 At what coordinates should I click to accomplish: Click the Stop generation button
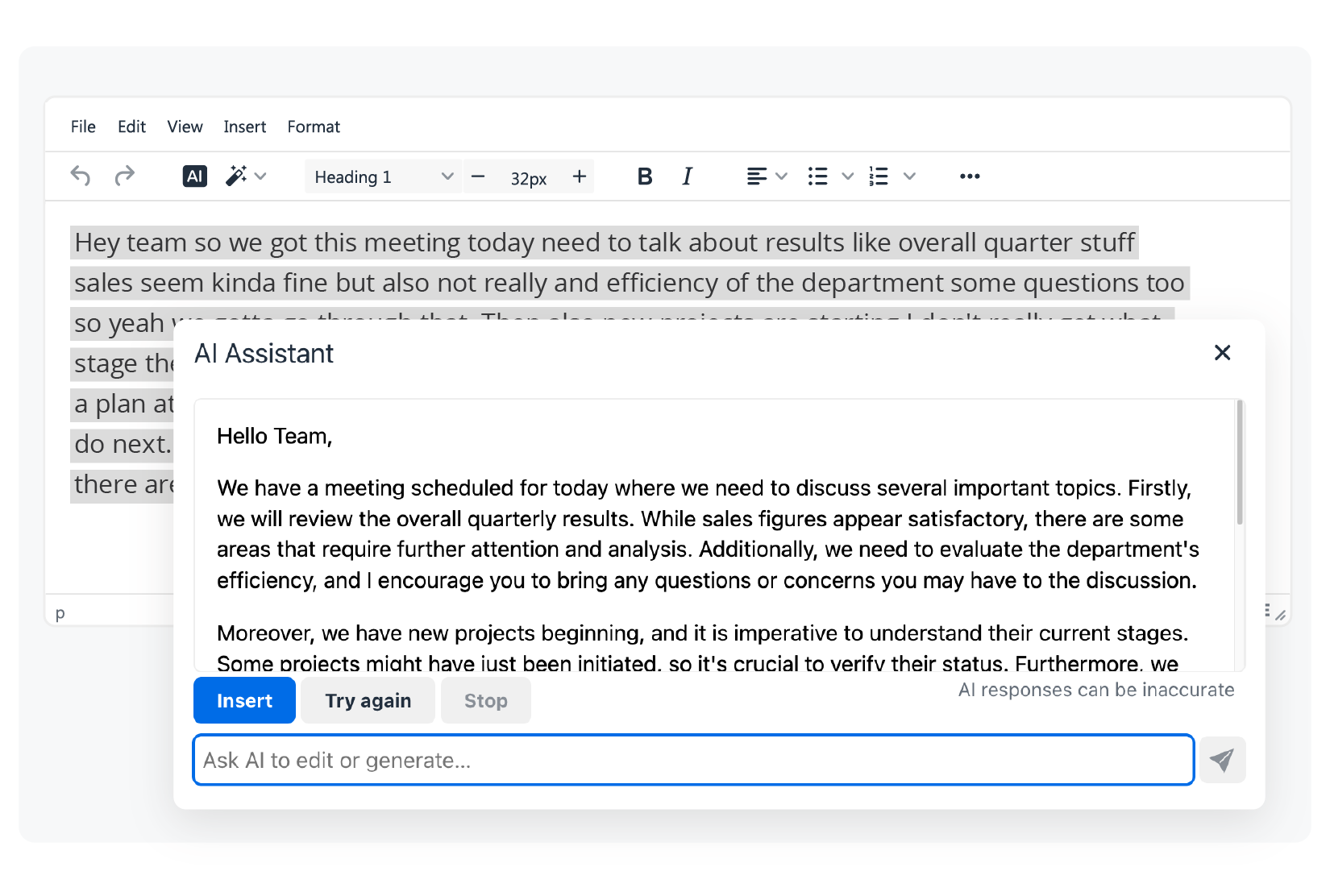(x=486, y=700)
